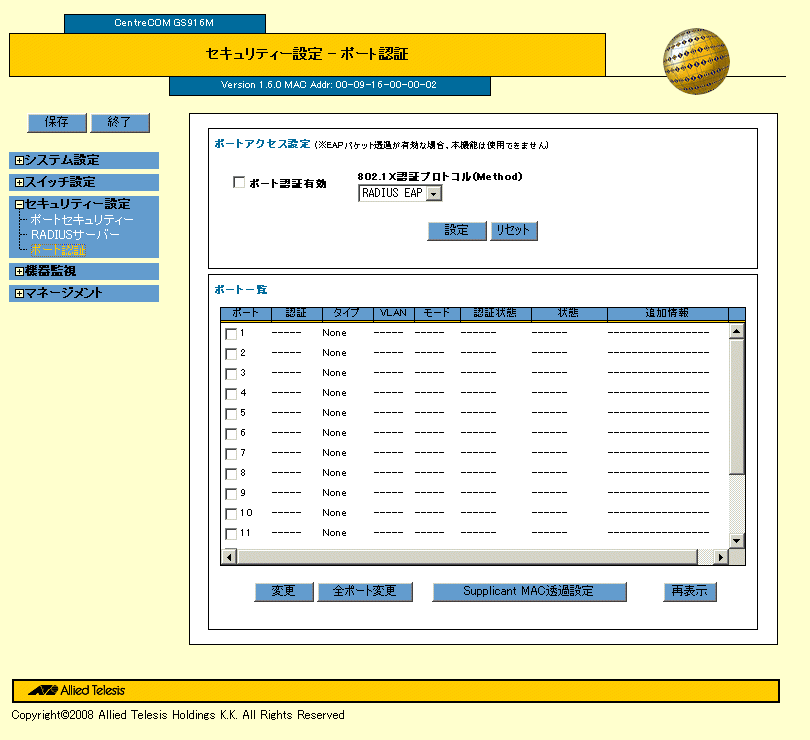This screenshot has height=740, width=810.
Task: Tick the checkbox for port 5
Action: [x=231, y=413]
